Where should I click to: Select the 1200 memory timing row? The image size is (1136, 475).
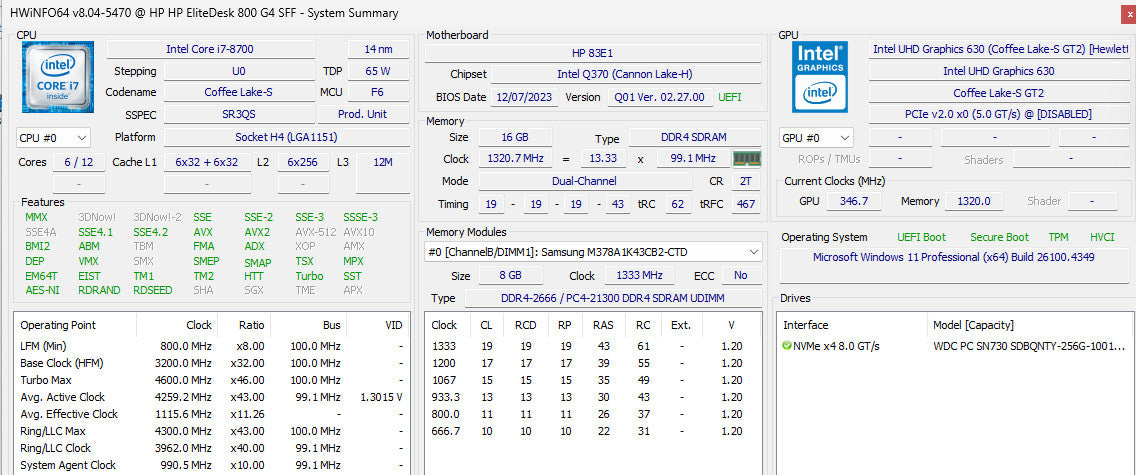(593, 363)
